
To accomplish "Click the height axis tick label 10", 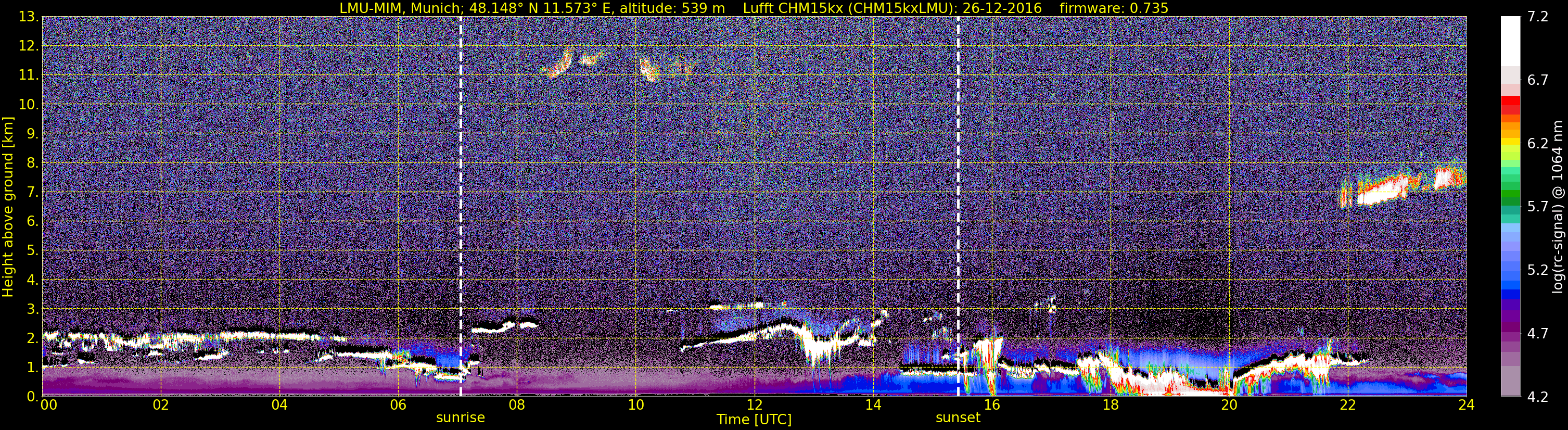I will pos(29,105).
